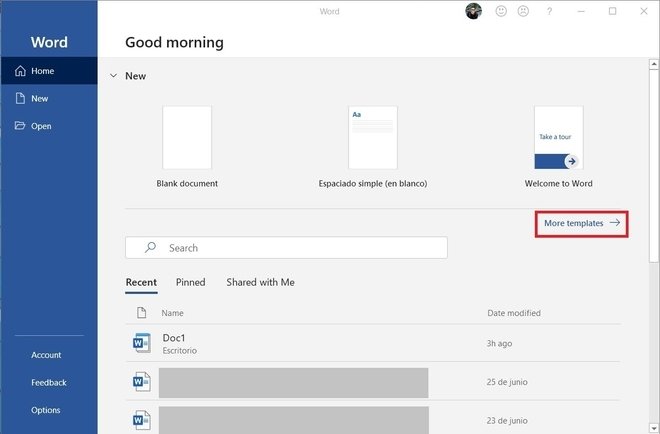Click the '25 de junio' date entry
660x434 pixels.
tap(507, 382)
